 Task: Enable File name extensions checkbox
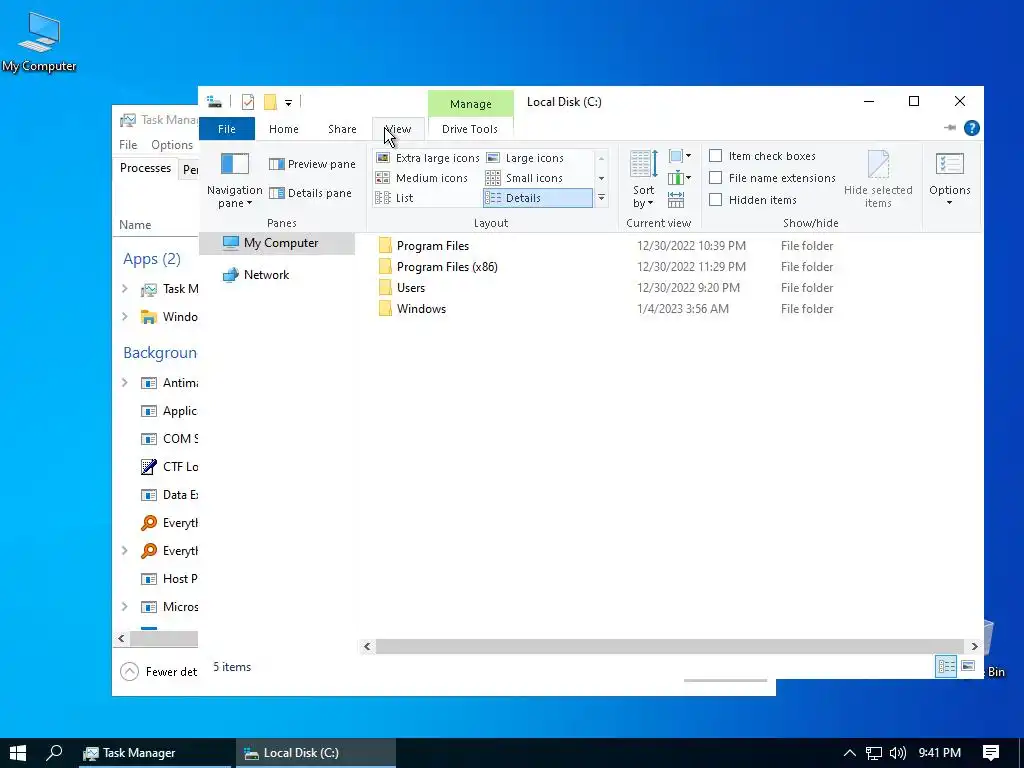pos(716,178)
